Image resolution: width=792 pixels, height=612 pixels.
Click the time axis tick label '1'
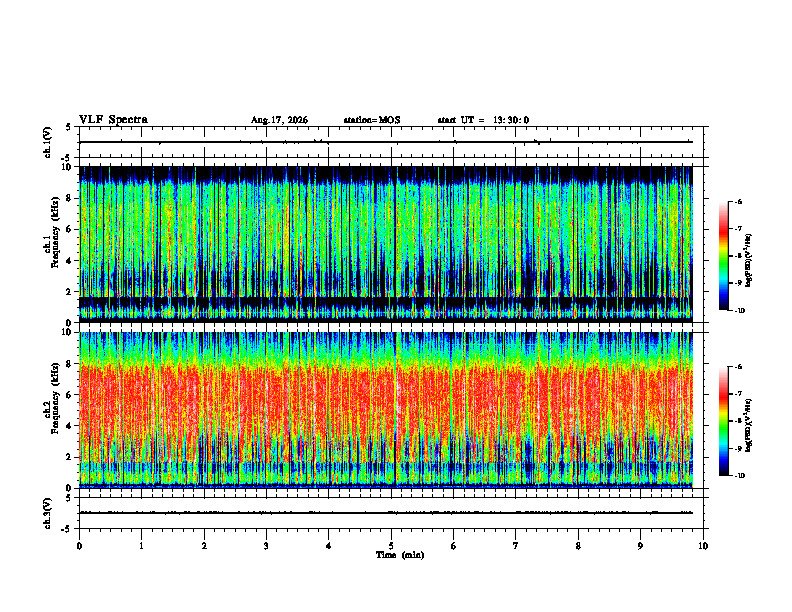point(141,546)
